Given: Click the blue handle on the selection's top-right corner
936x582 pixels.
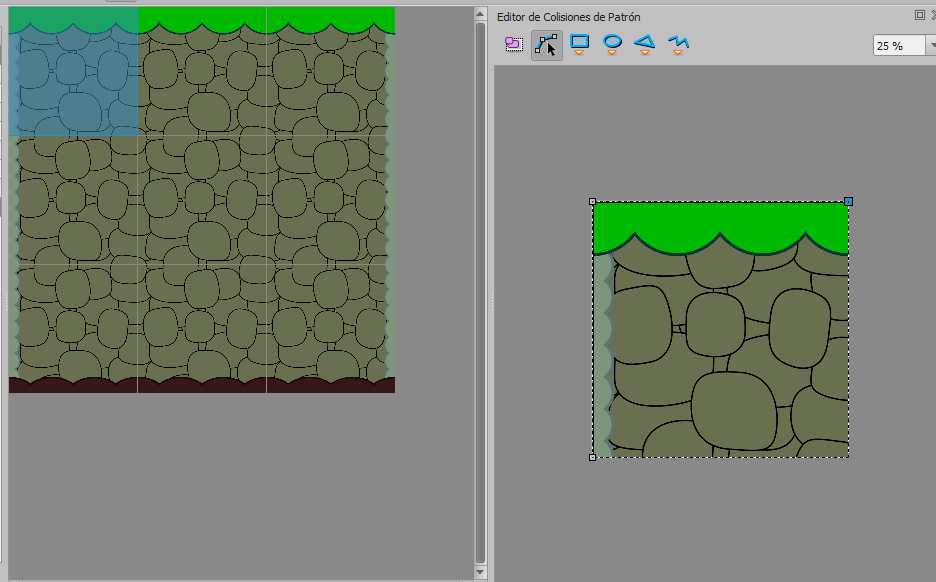Looking at the screenshot, I should coord(848,201).
